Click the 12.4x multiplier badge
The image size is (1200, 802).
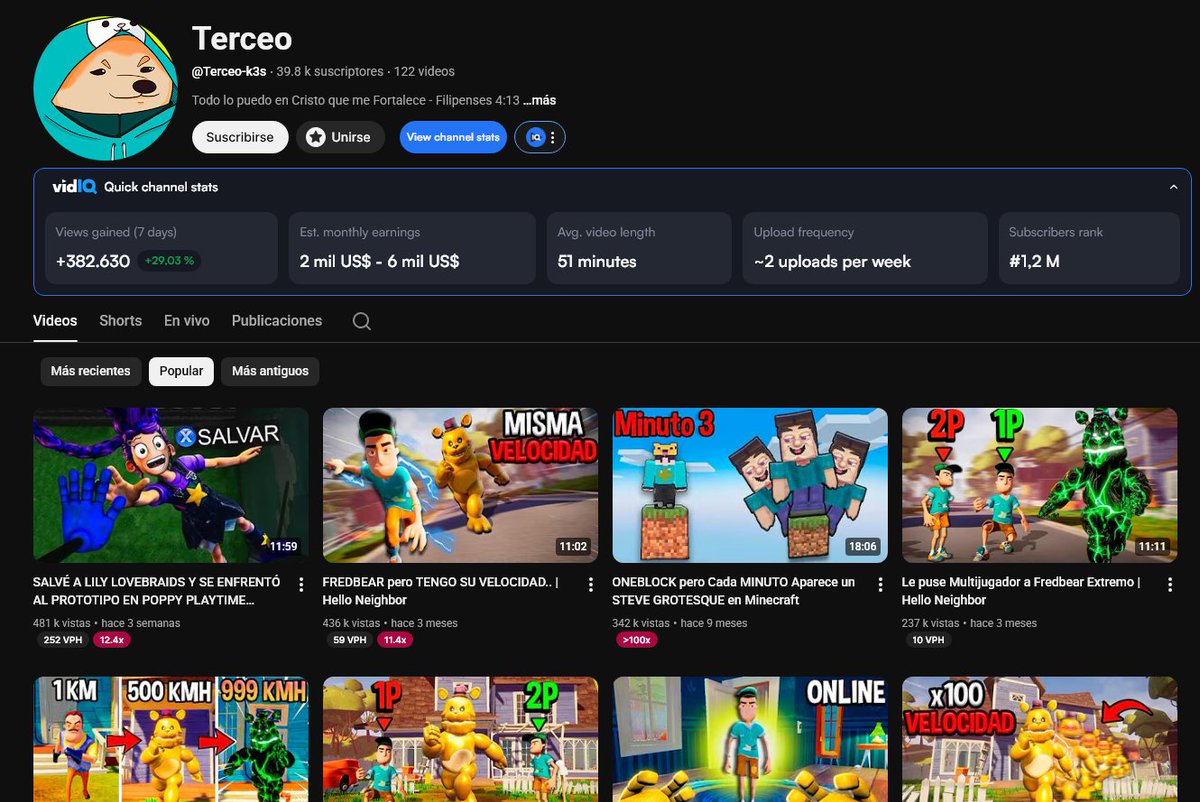tap(111, 640)
